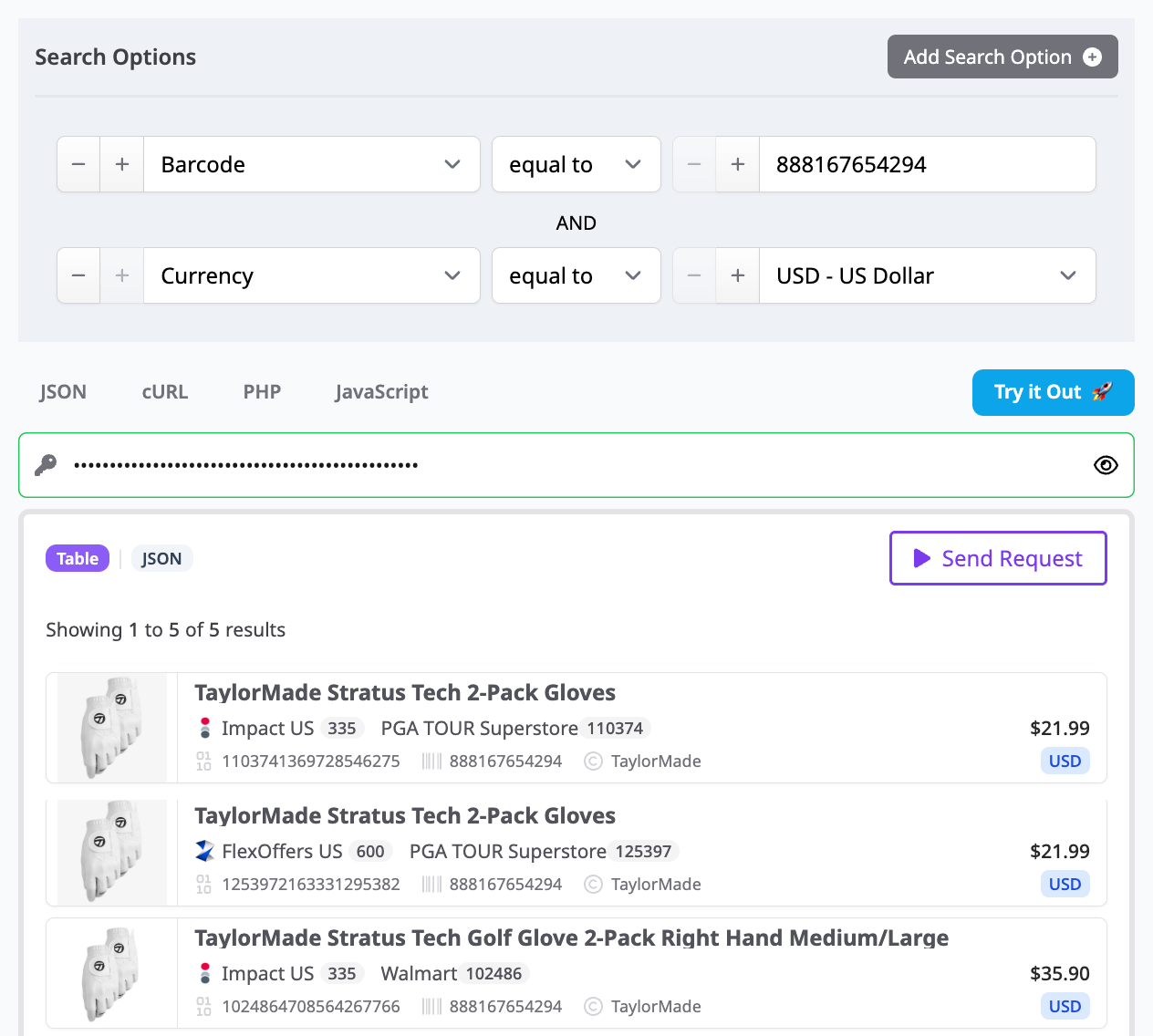Focus the barcode value field 888167654294
Viewport: 1153px width, 1036px height.
(928, 164)
